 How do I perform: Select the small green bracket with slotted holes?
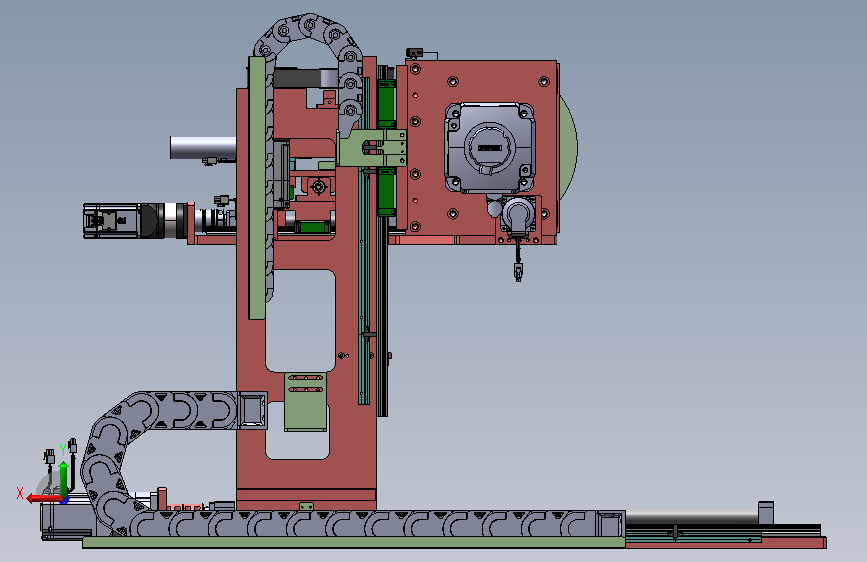point(305,402)
